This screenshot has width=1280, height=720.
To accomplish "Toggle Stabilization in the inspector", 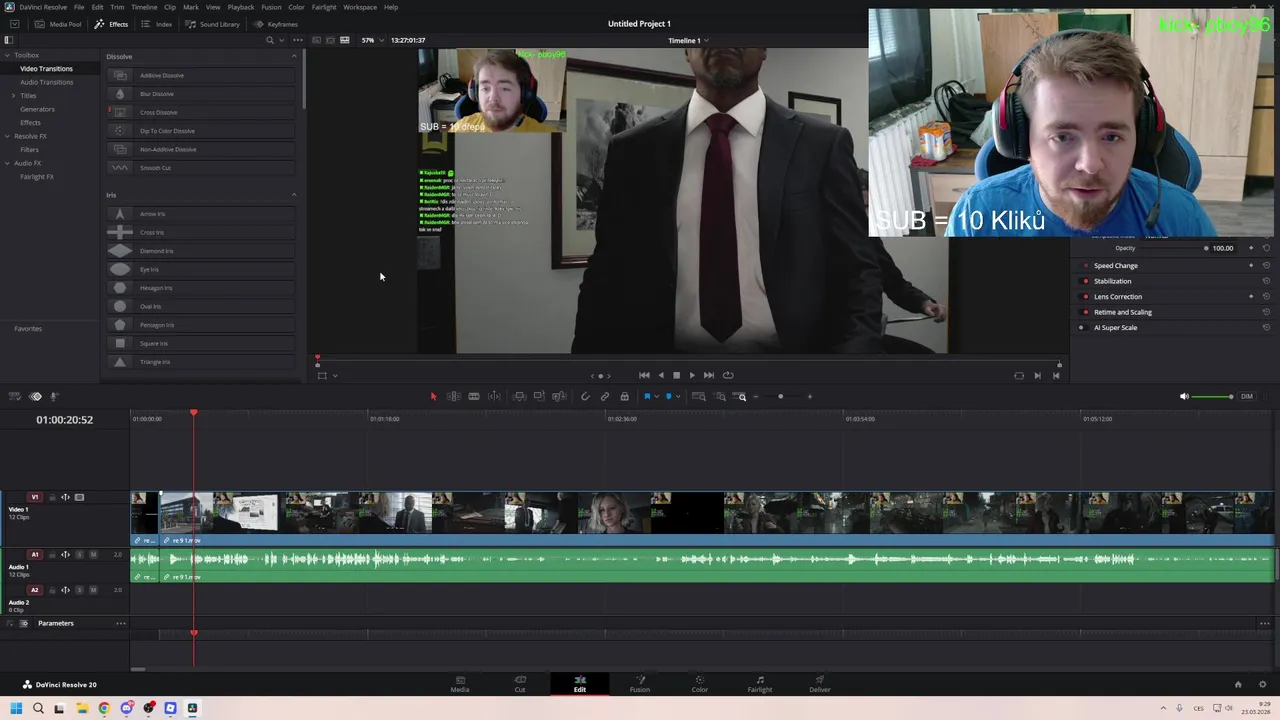I will (x=1086, y=281).
